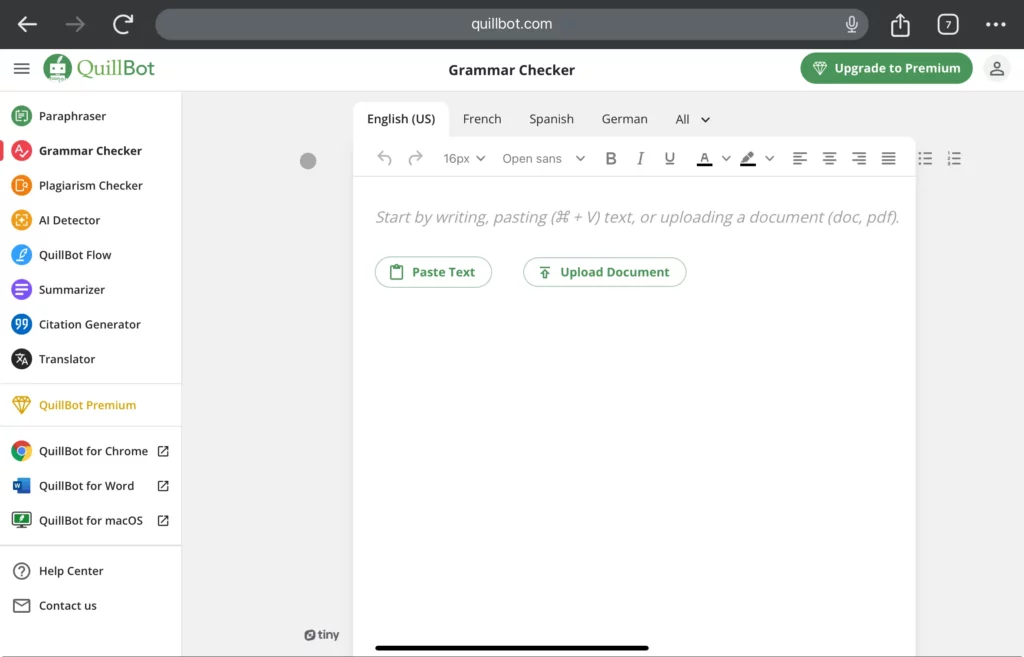Click the undo arrow in the toolbar
Screen dimensions: 1024x657
384,158
